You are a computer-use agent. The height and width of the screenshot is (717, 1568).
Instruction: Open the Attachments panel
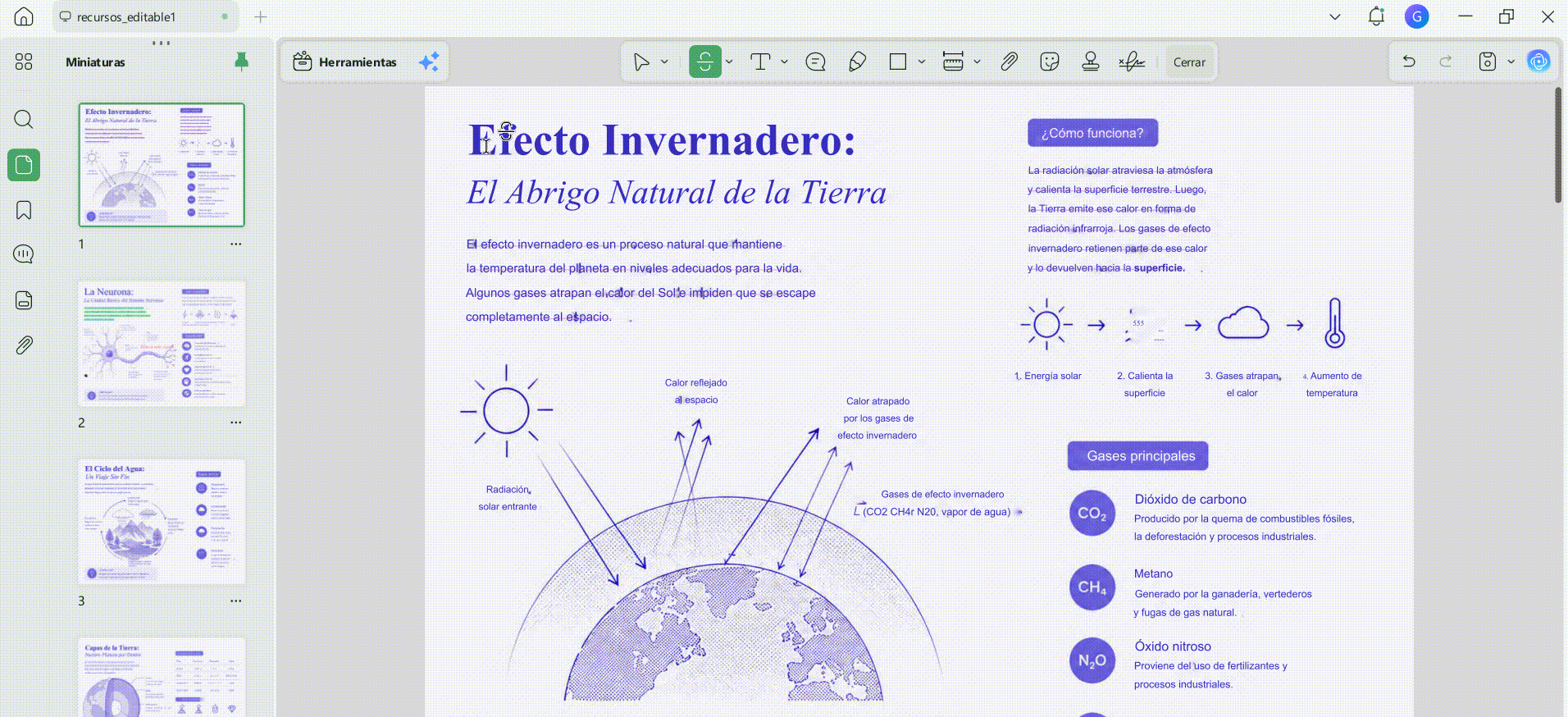click(x=24, y=345)
